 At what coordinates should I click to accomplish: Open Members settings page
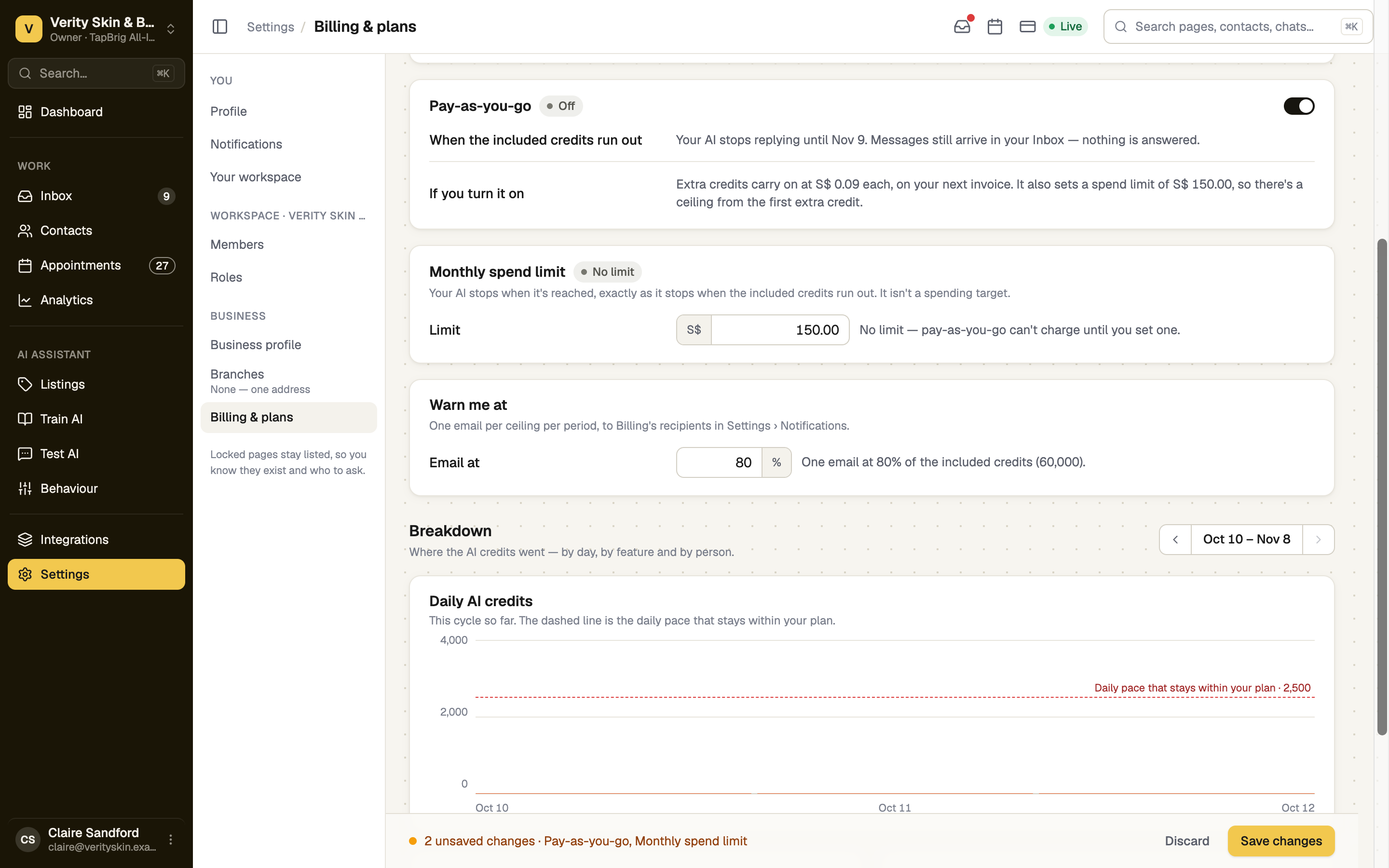coord(289,244)
